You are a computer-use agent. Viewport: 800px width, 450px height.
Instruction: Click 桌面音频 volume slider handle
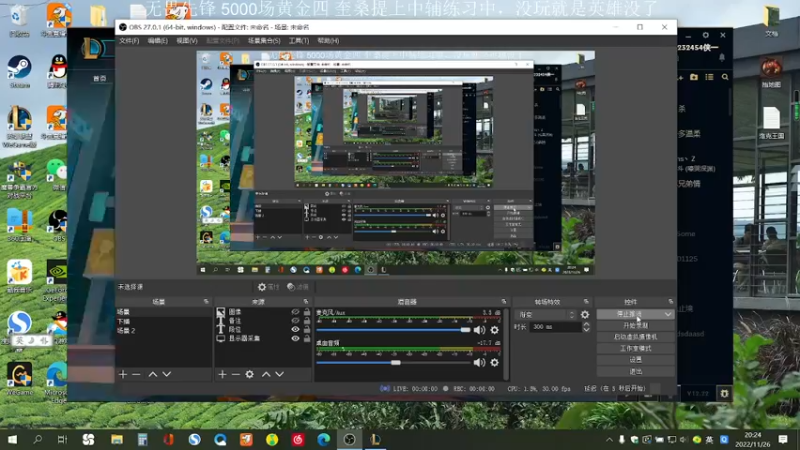click(x=396, y=363)
